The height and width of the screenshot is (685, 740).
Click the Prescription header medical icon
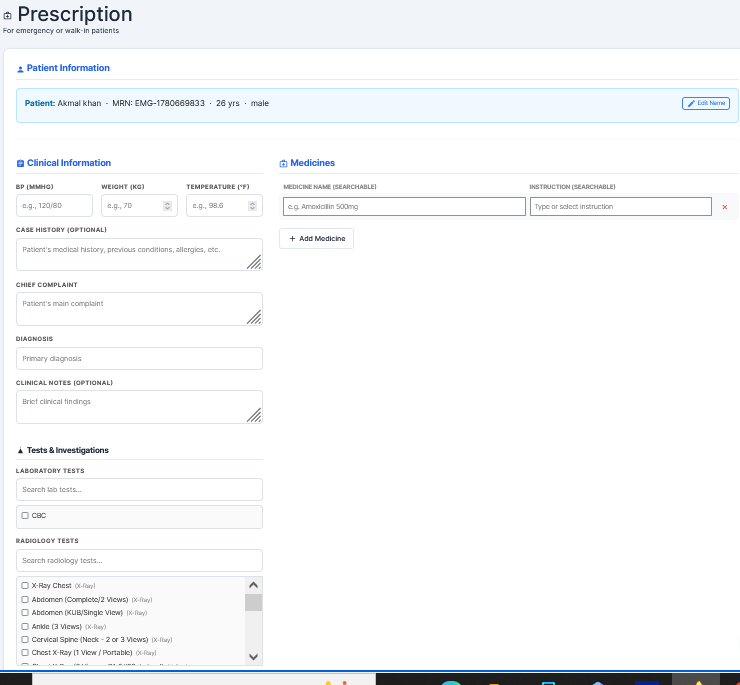pyautogui.click(x=7, y=16)
